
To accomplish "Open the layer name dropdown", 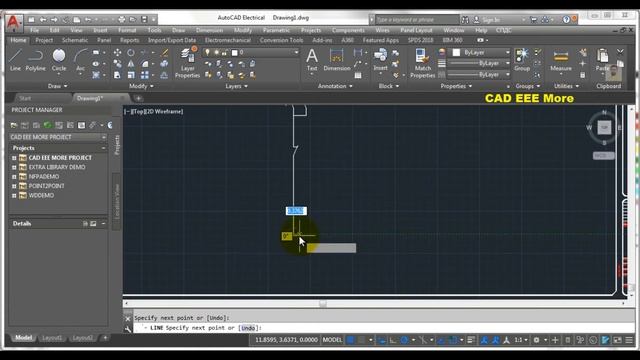I will pyautogui.click(x=296, y=52).
